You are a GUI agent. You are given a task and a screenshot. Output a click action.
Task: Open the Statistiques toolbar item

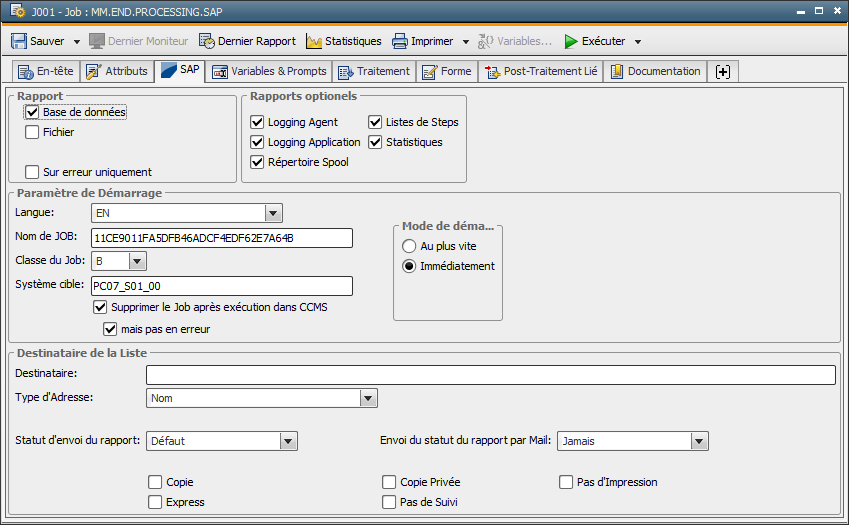pos(343,41)
